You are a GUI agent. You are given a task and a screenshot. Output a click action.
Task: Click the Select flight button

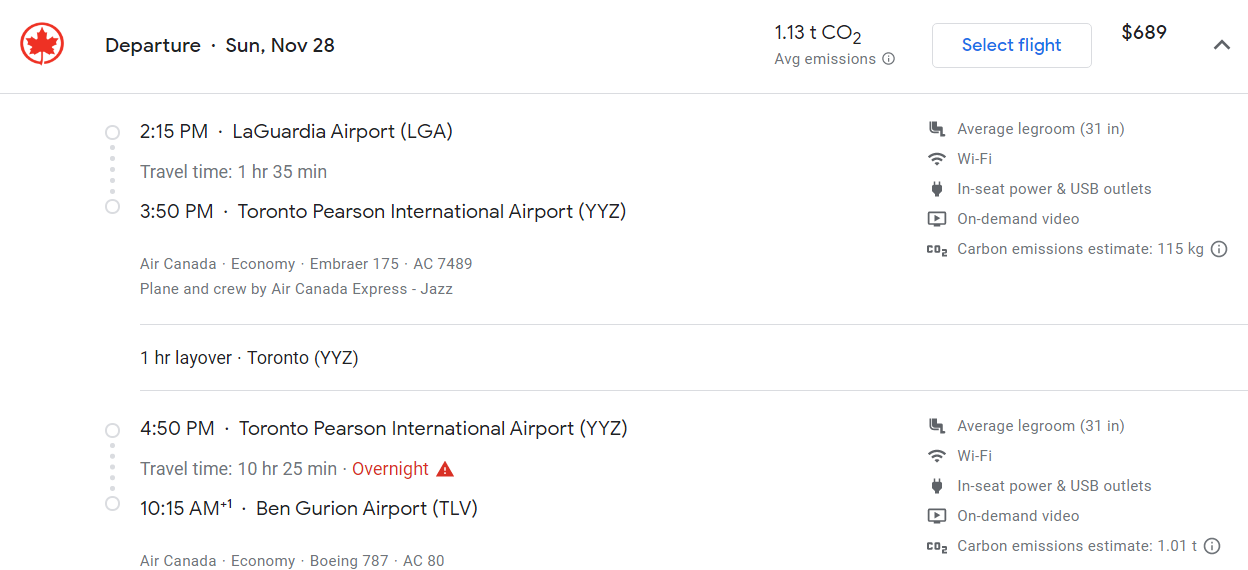tap(1012, 45)
